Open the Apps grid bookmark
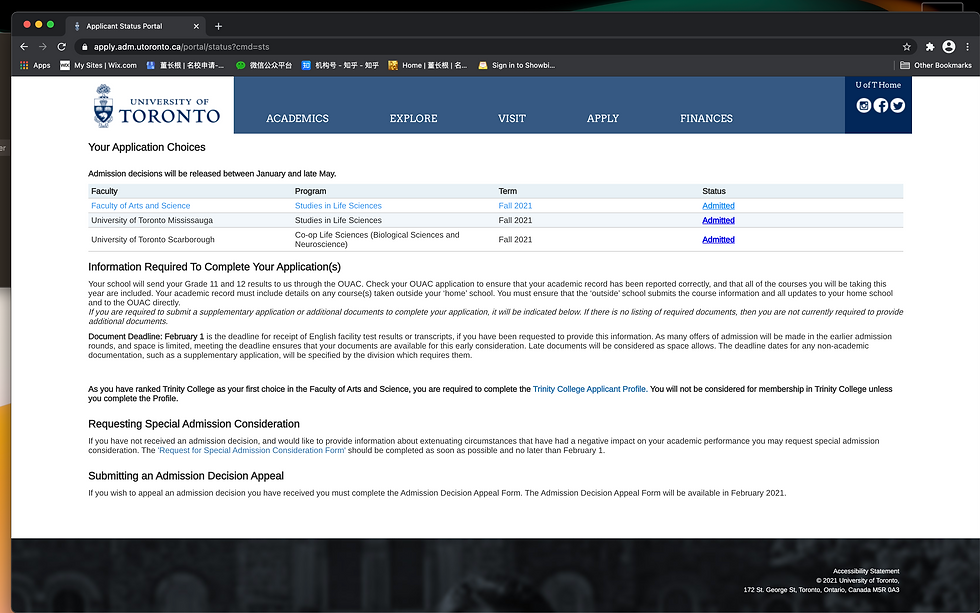This screenshot has width=980, height=613. coord(35,65)
